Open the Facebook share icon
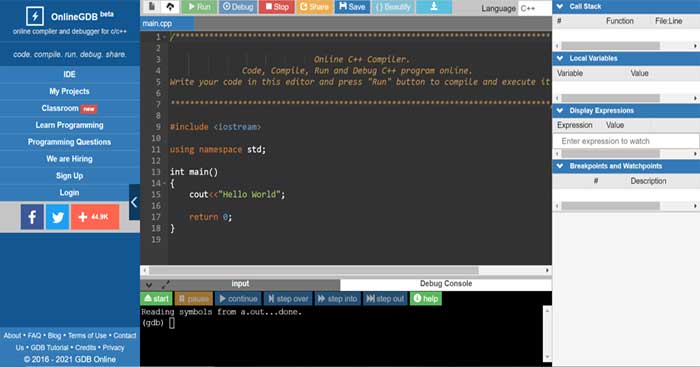 [x=32, y=217]
